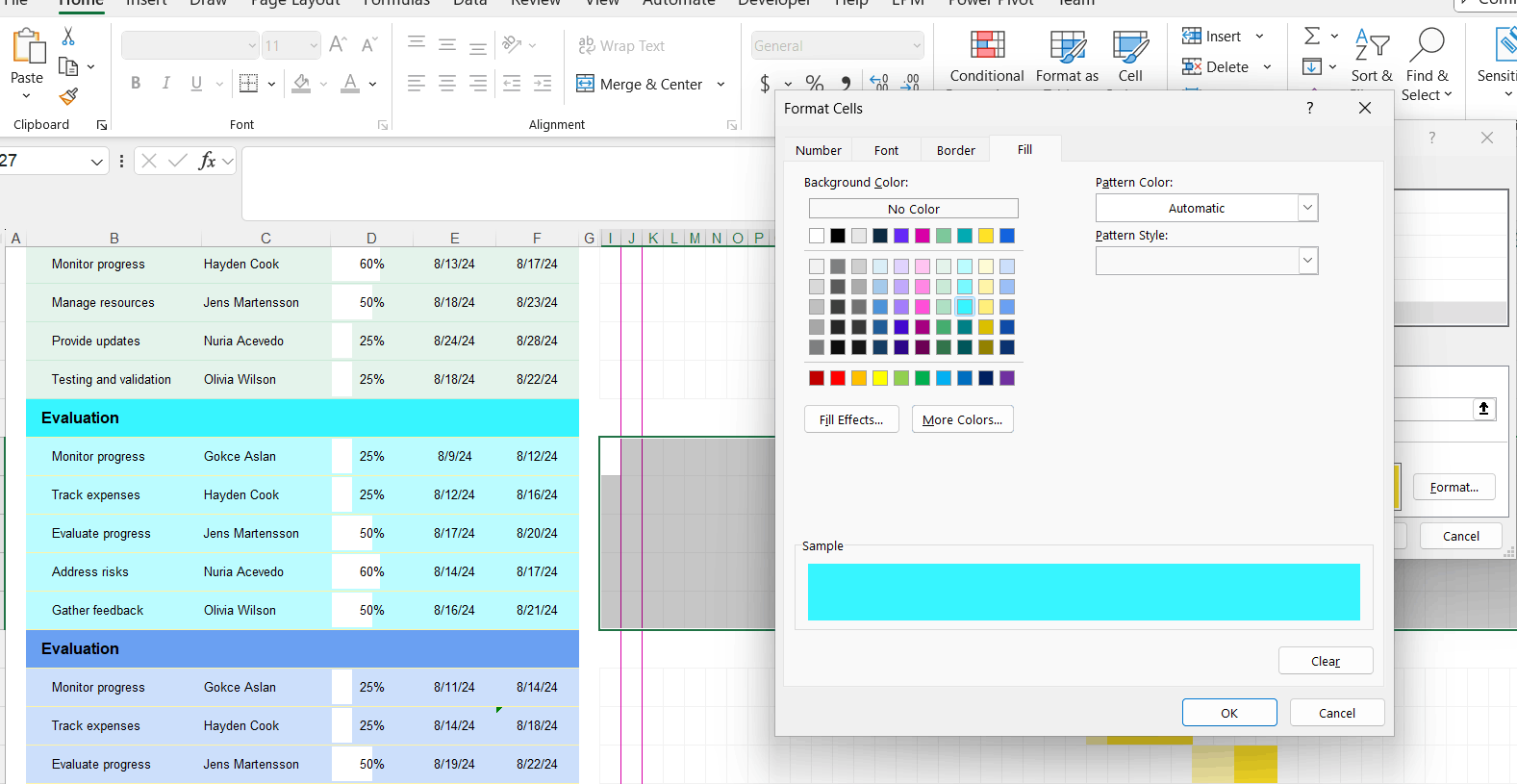Pick the black theme color swatch

(x=838, y=236)
